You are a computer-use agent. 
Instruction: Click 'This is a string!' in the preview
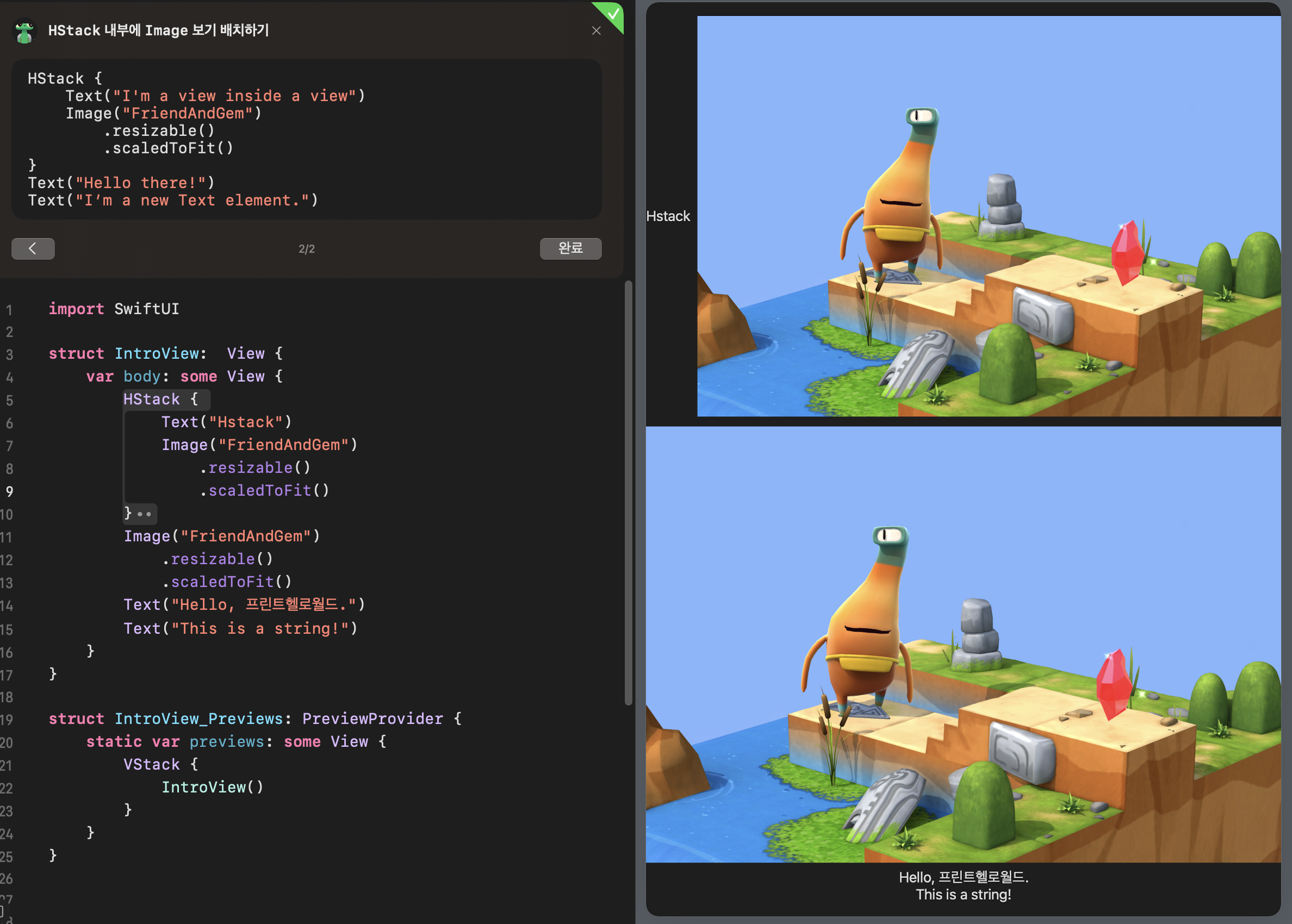[964, 895]
